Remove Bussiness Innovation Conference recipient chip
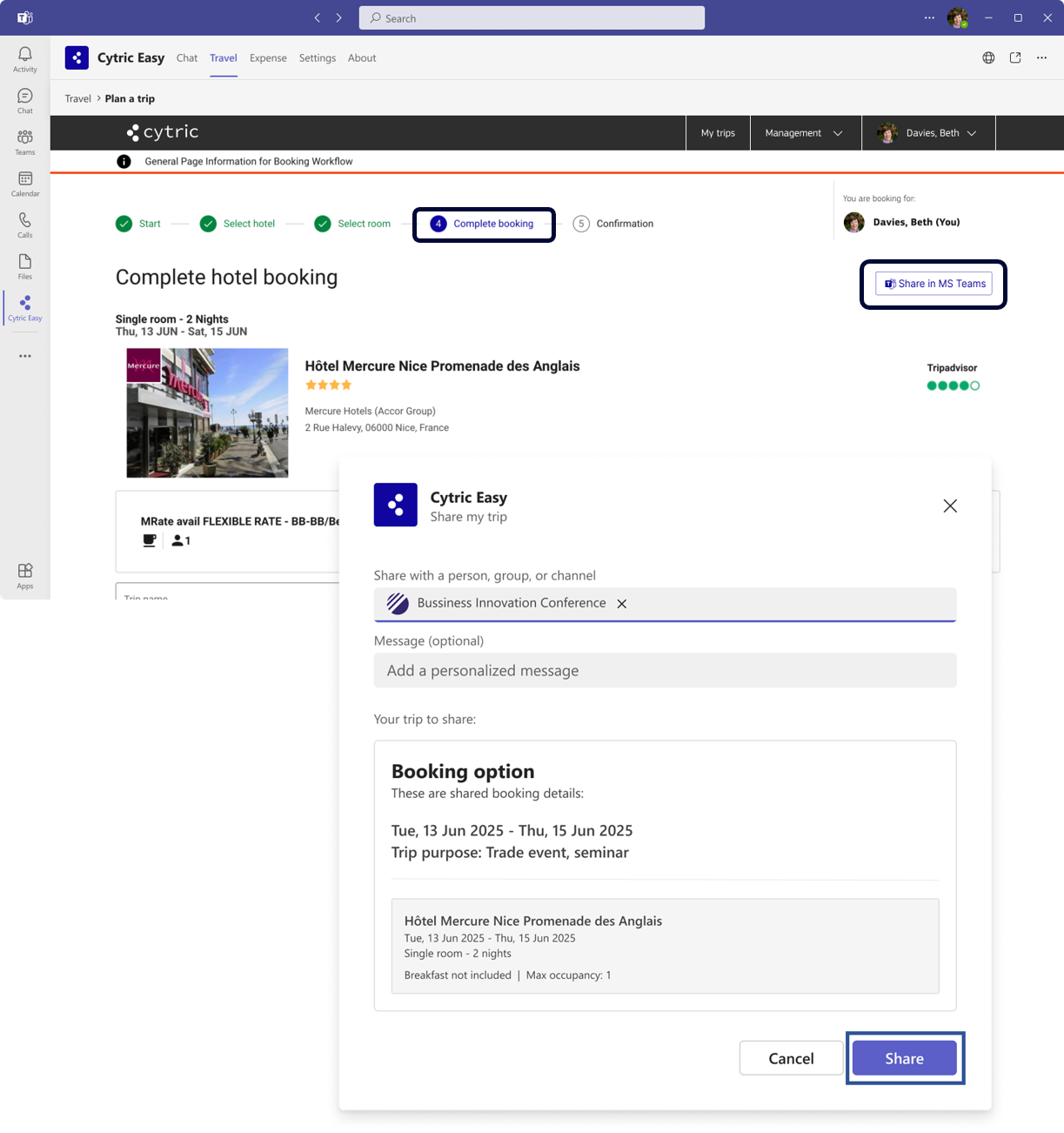This screenshot has height=1133, width=1064. pos(622,604)
